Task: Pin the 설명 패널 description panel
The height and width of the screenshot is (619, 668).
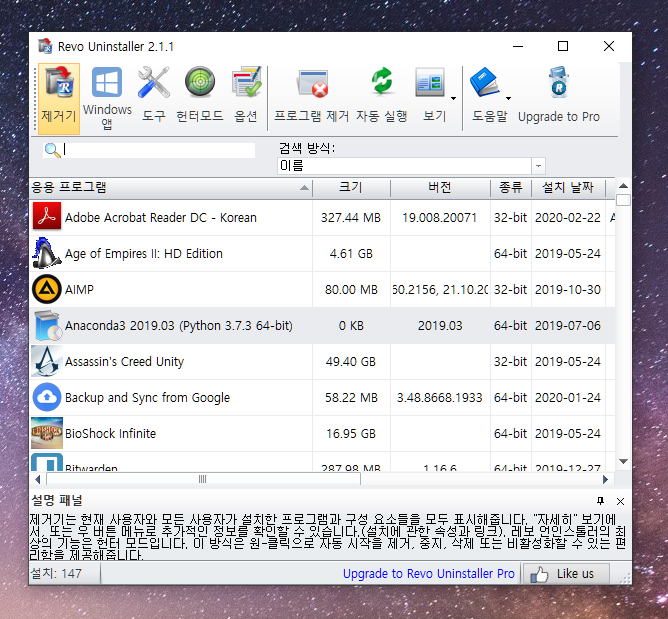Action: (600, 501)
